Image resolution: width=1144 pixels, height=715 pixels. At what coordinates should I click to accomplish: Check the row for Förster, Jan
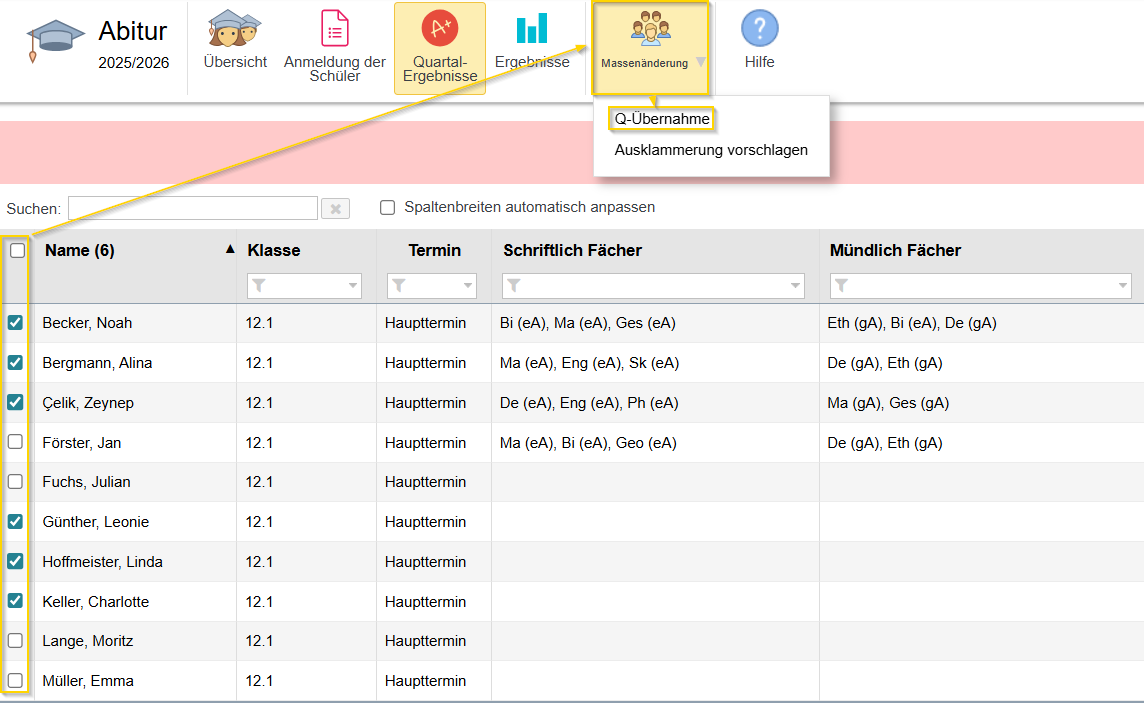[16, 442]
